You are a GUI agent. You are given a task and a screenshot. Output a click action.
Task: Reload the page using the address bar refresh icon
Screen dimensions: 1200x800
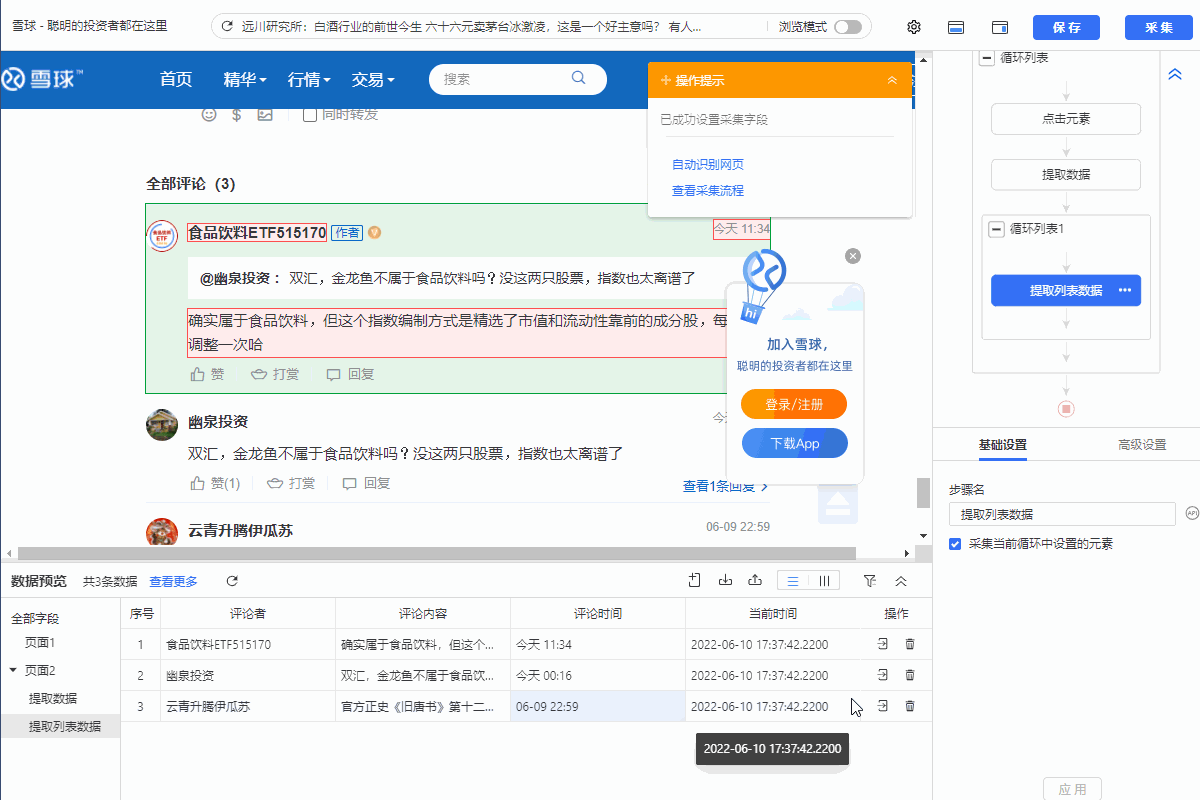[227, 27]
